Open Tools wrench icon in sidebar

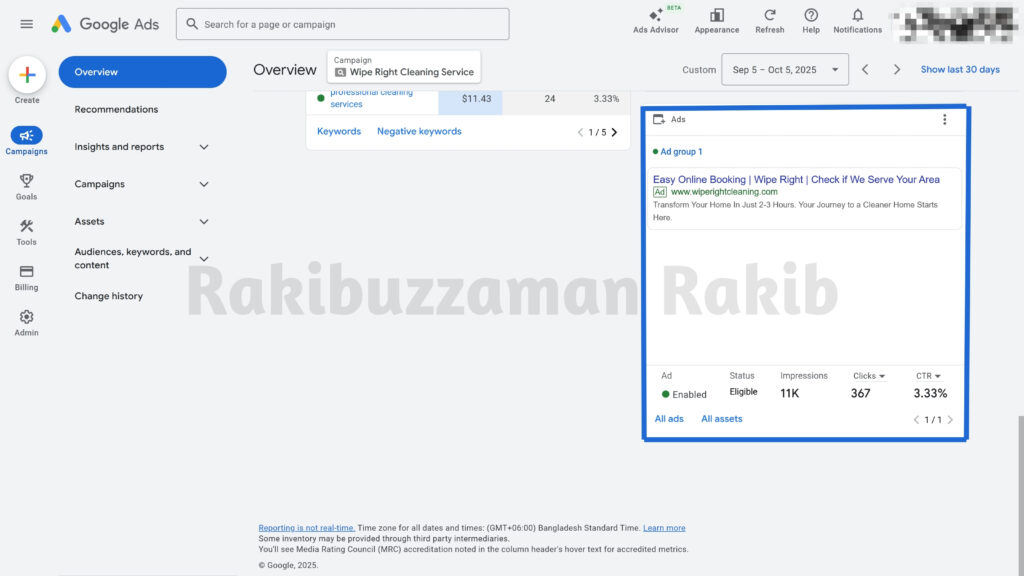[x=27, y=226]
